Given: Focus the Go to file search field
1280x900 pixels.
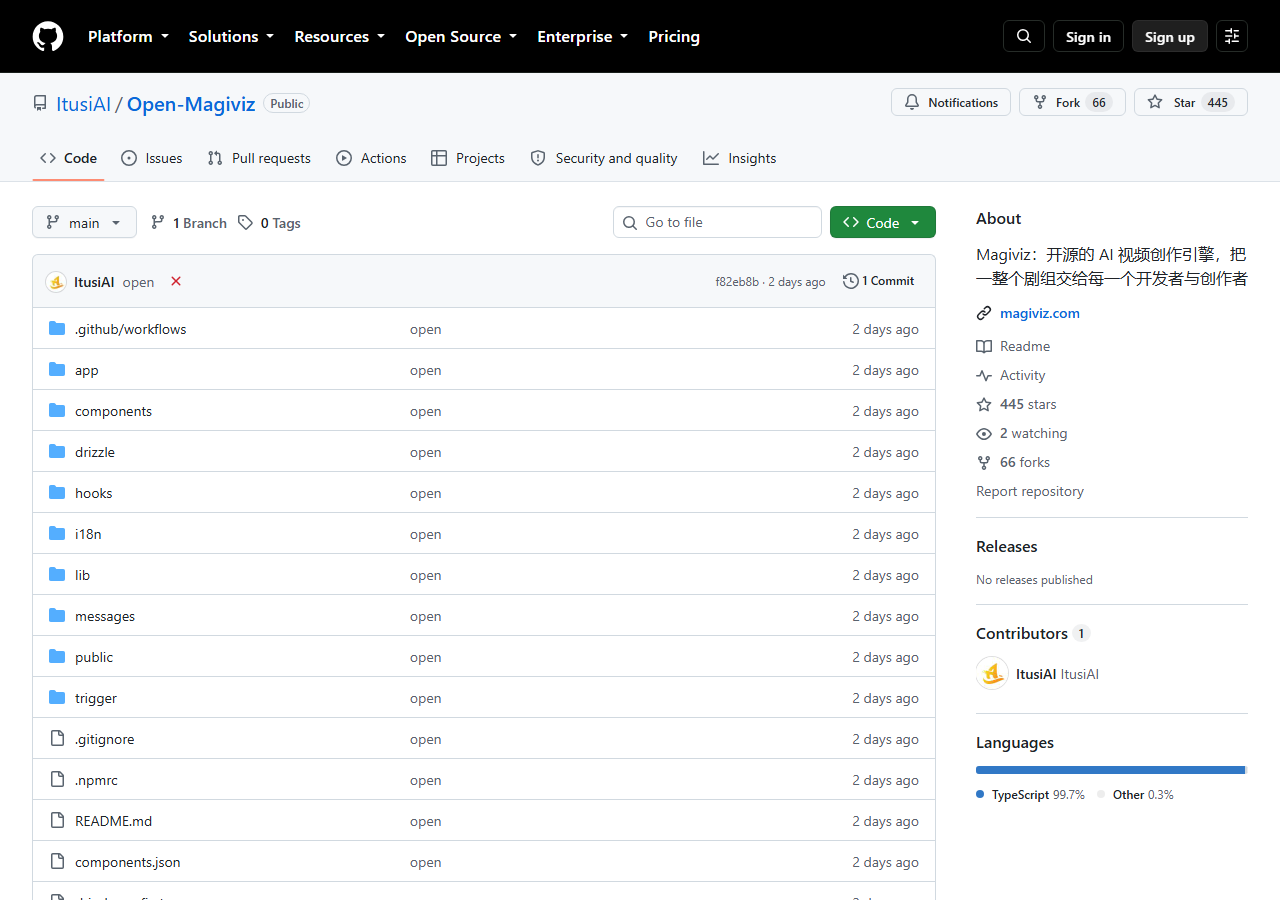Looking at the screenshot, I should (x=717, y=222).
